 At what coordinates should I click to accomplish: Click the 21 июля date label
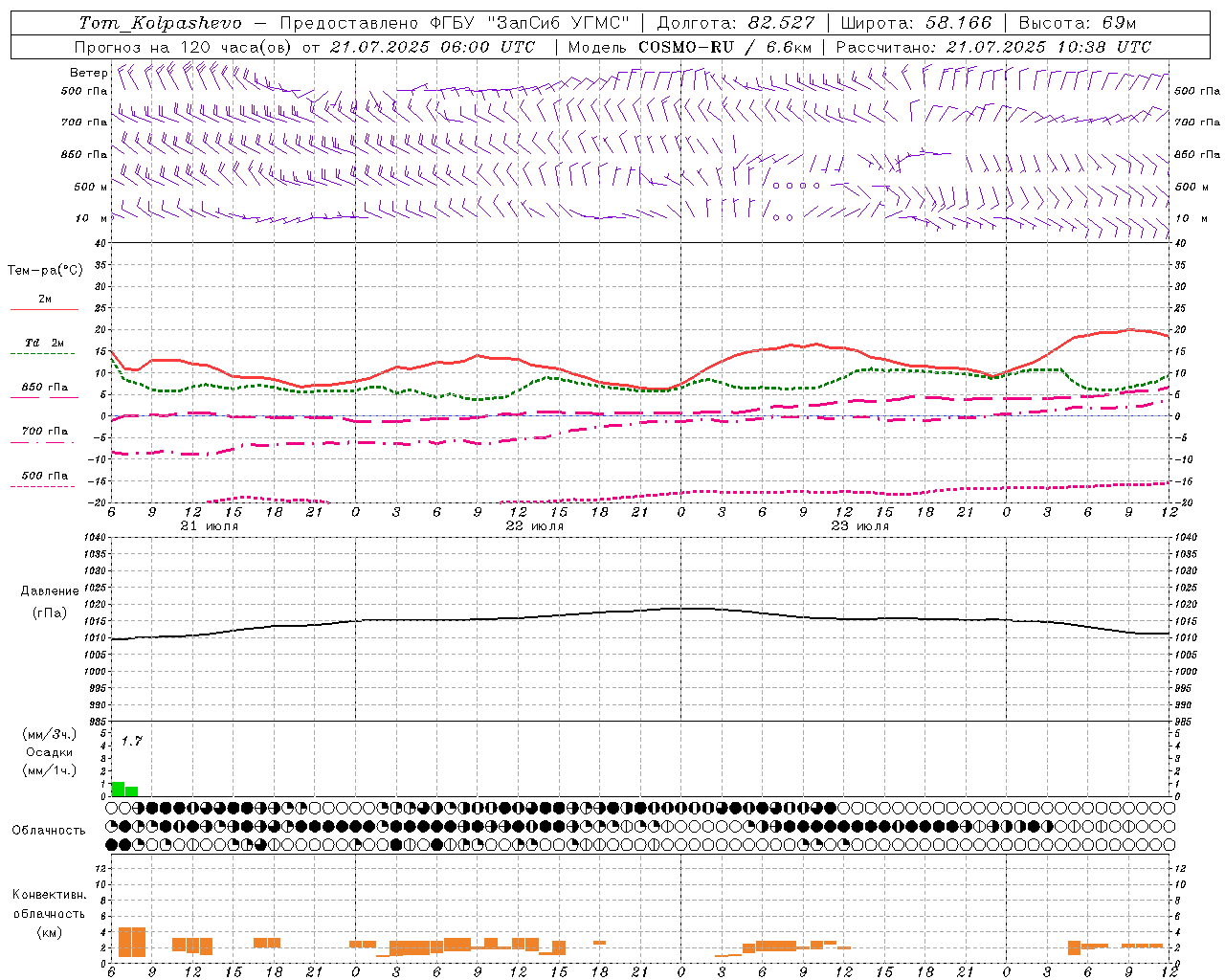coord(210,526)
